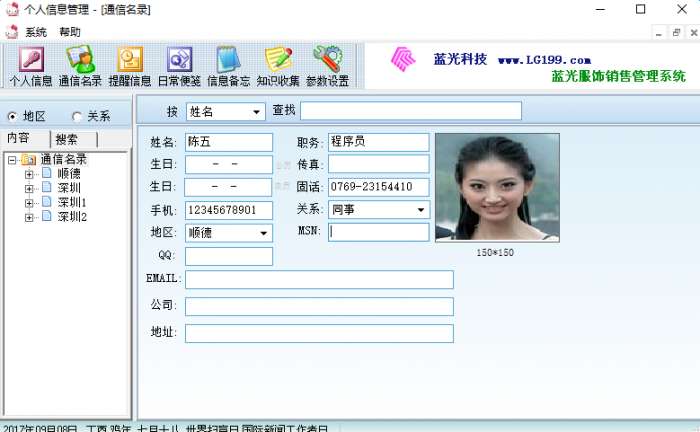Open the 提醒信息 toolbar icon
This screenshot has height=432, width=700.
click(x=130, y=59)
